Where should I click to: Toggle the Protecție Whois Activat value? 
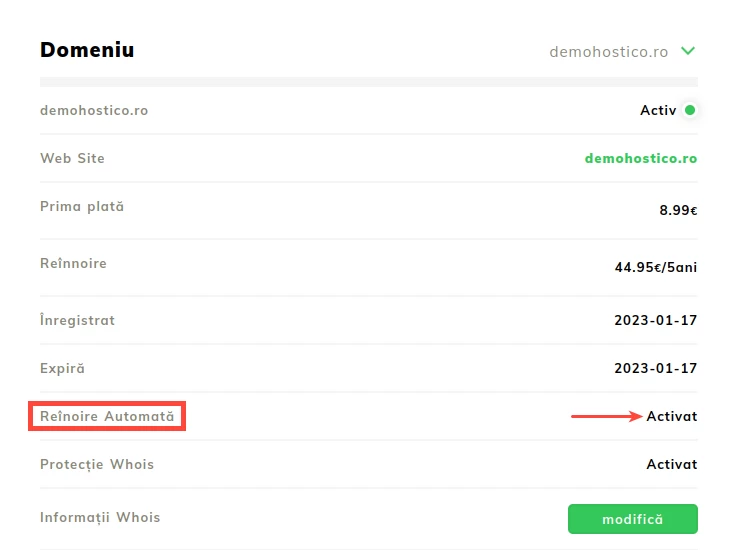click(671, 464)
